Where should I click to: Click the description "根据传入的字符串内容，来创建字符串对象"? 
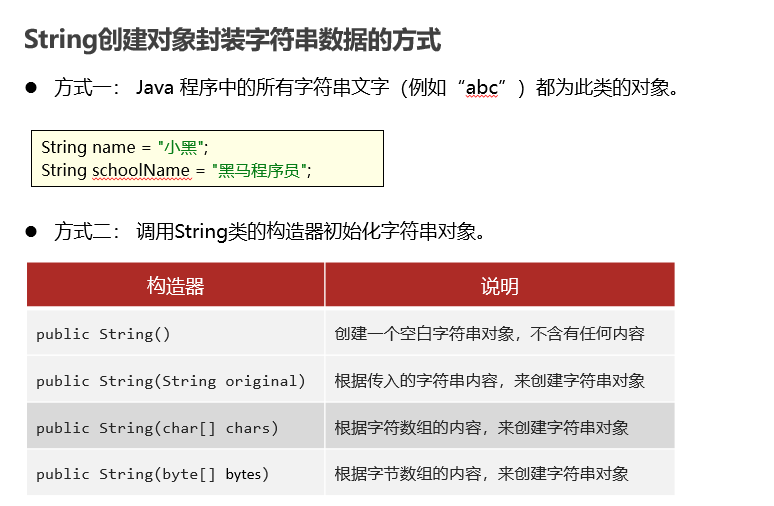[x=490, y=381]
